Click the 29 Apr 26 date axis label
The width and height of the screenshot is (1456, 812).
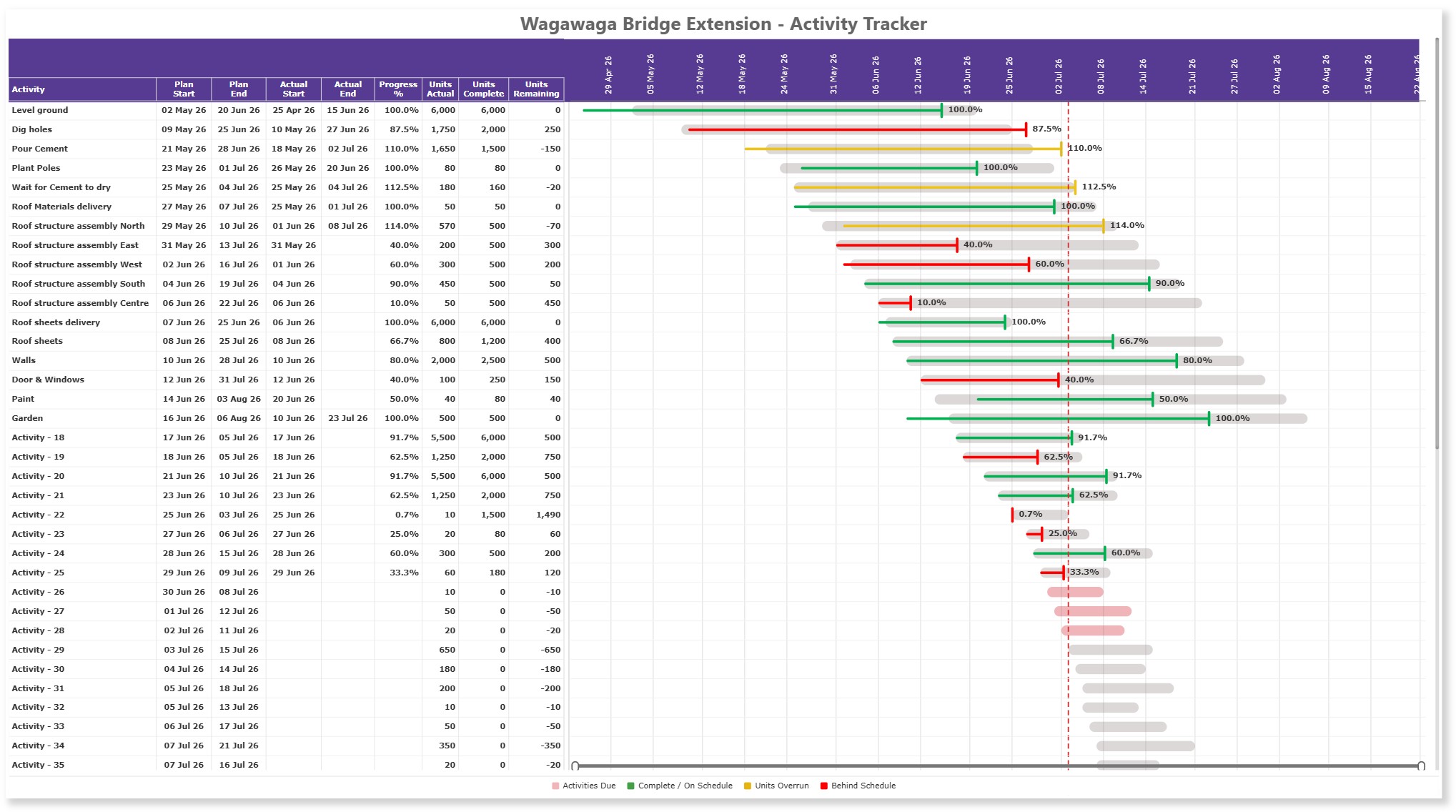(x=608, y=75)
